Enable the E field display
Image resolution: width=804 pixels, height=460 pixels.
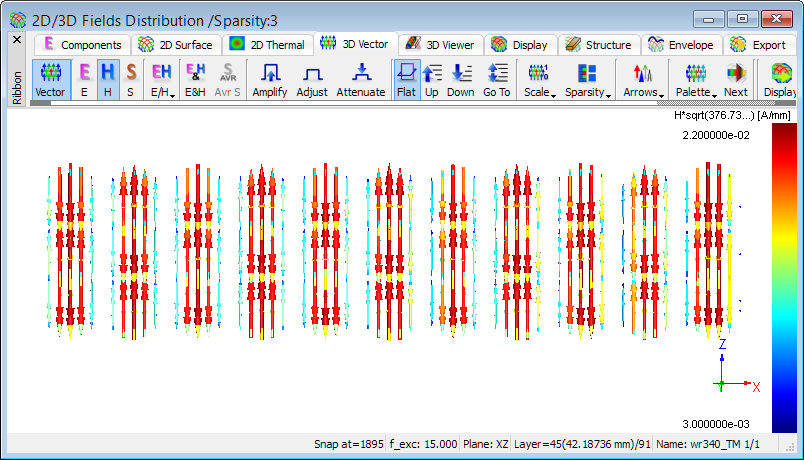coord(84,80)
